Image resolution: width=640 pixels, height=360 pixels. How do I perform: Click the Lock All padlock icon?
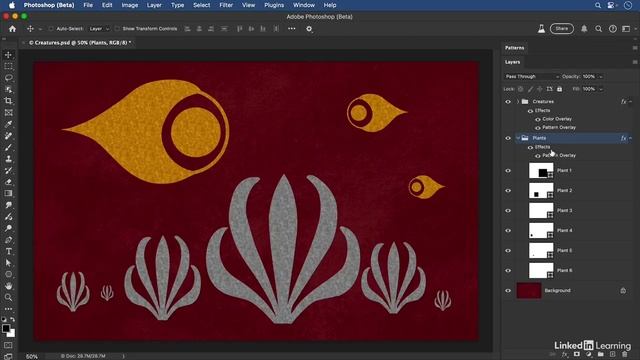point(560,89)
